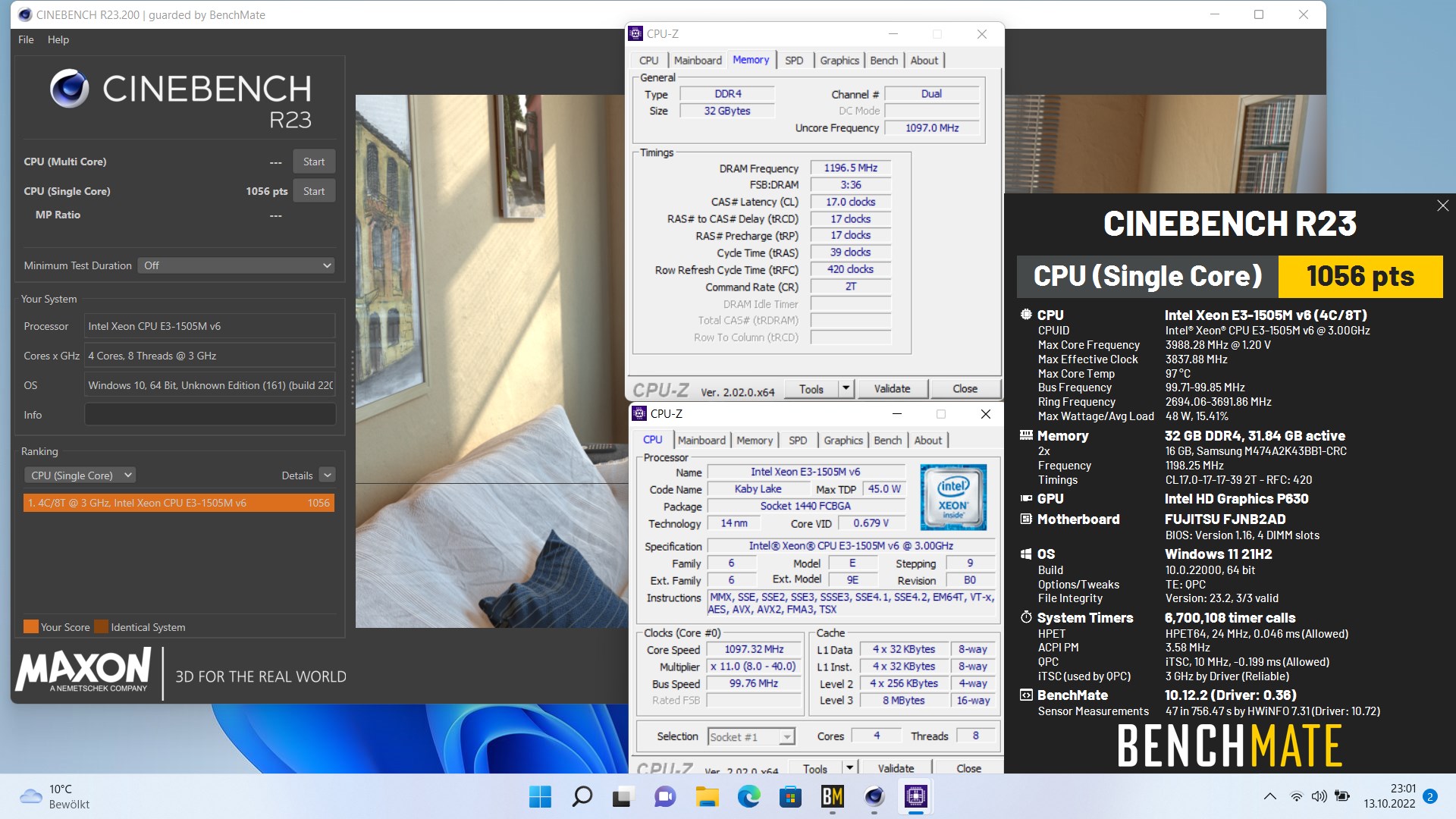
Task: Select the Xeon E3-1505M ranking entry
Action: [179, 503]
